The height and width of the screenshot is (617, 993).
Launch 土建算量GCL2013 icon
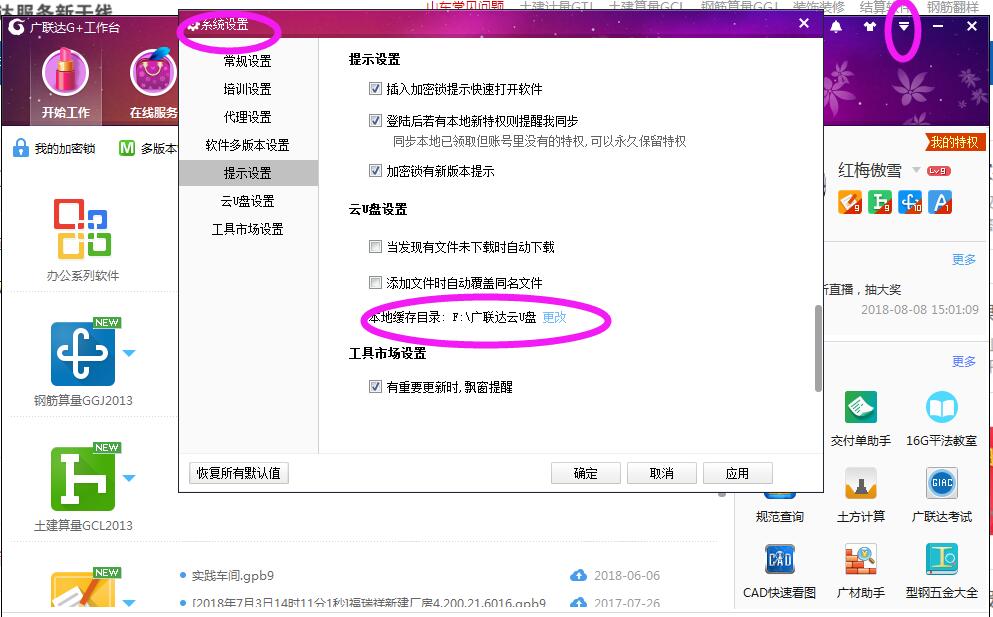pos(82,478)
